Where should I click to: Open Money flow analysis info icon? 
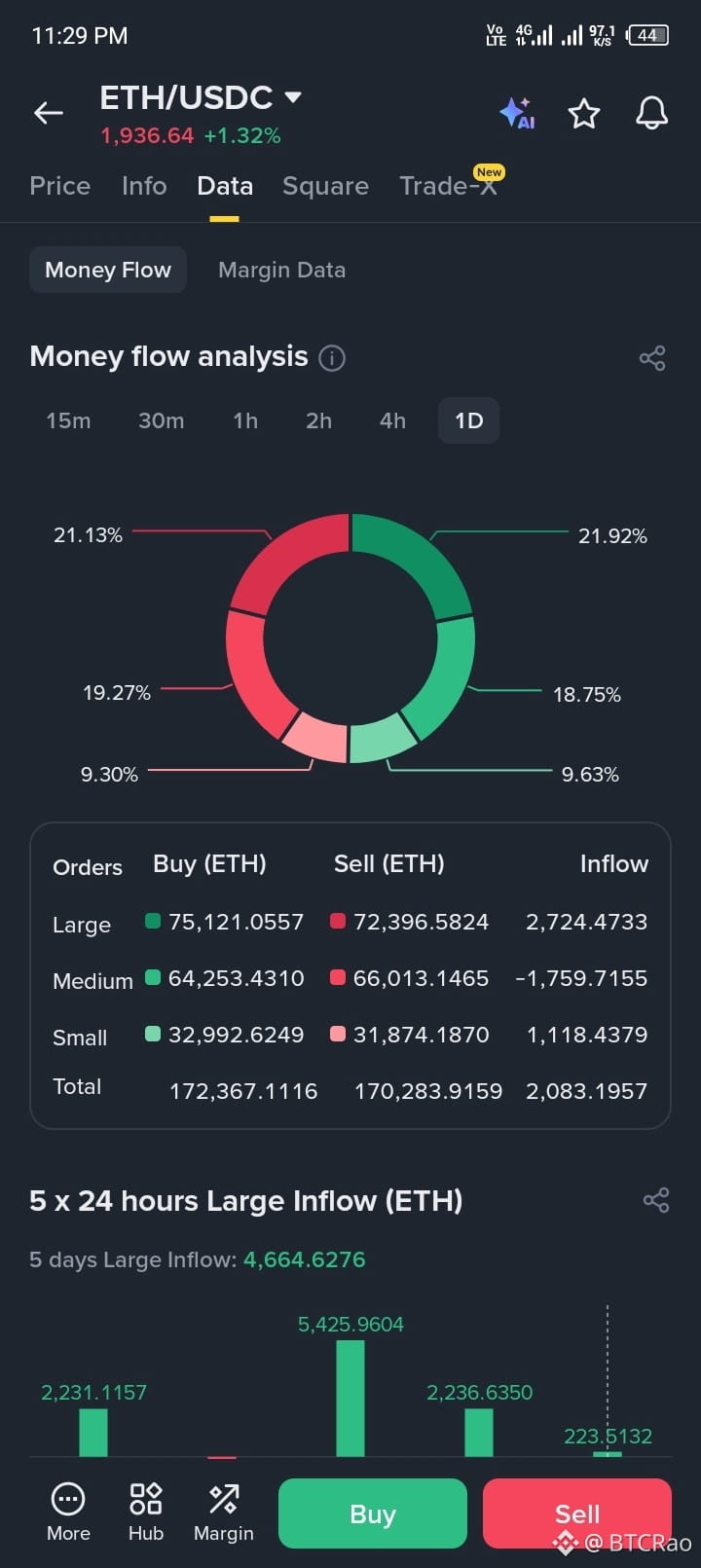tap(332, 358)
